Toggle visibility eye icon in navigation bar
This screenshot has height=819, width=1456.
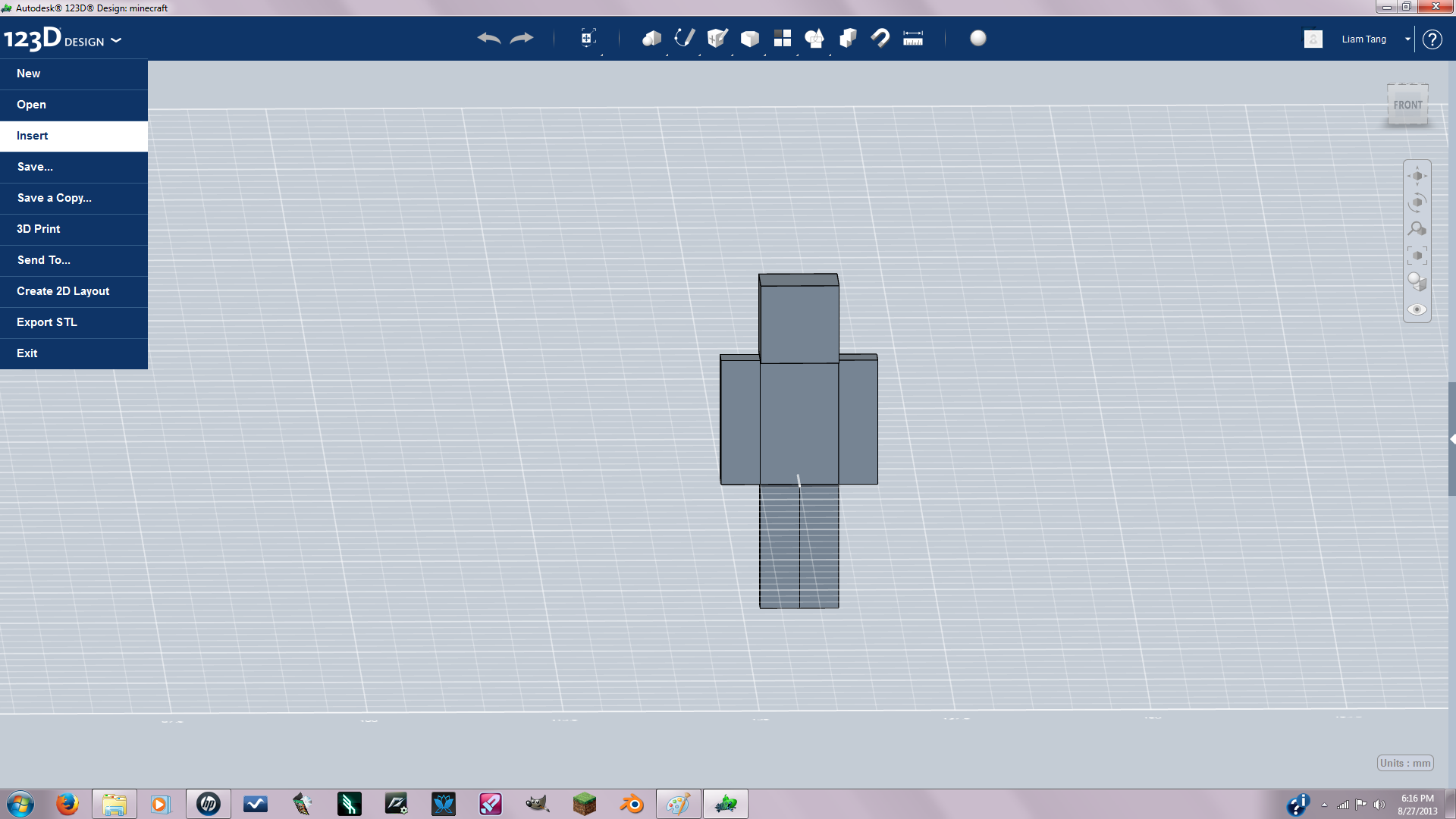click(1417, 309)
